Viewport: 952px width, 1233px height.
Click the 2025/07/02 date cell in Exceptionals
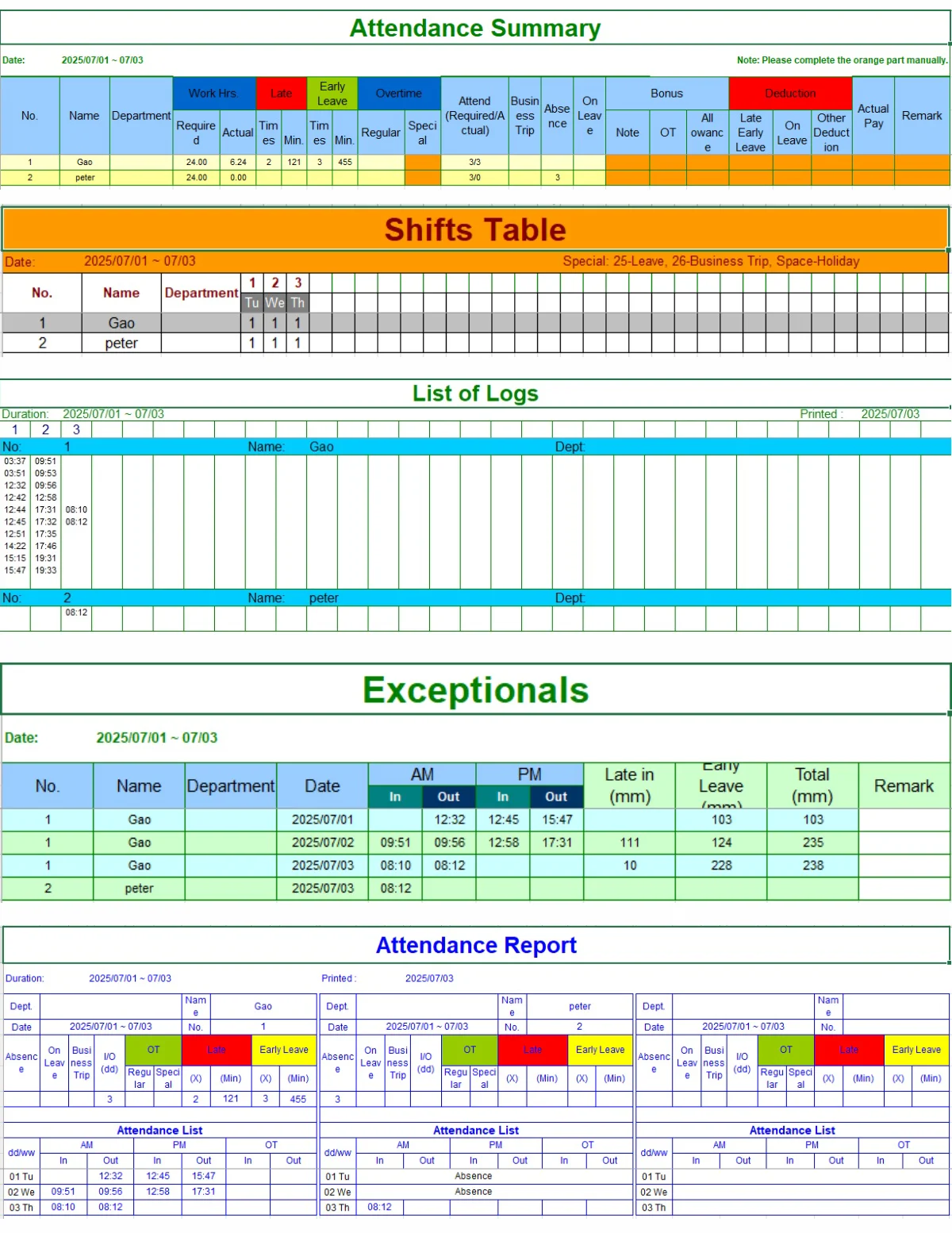322,843
